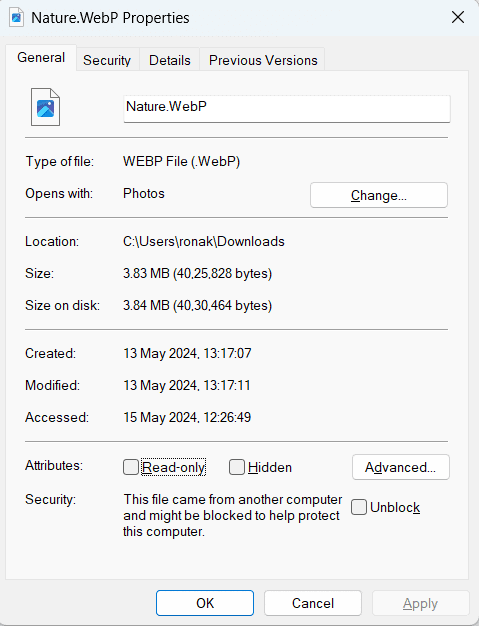Close the Nature.WebP Properties dialog
Image resolution: width=479 pixels, height=626 pixels.
(x=457, y=17)
